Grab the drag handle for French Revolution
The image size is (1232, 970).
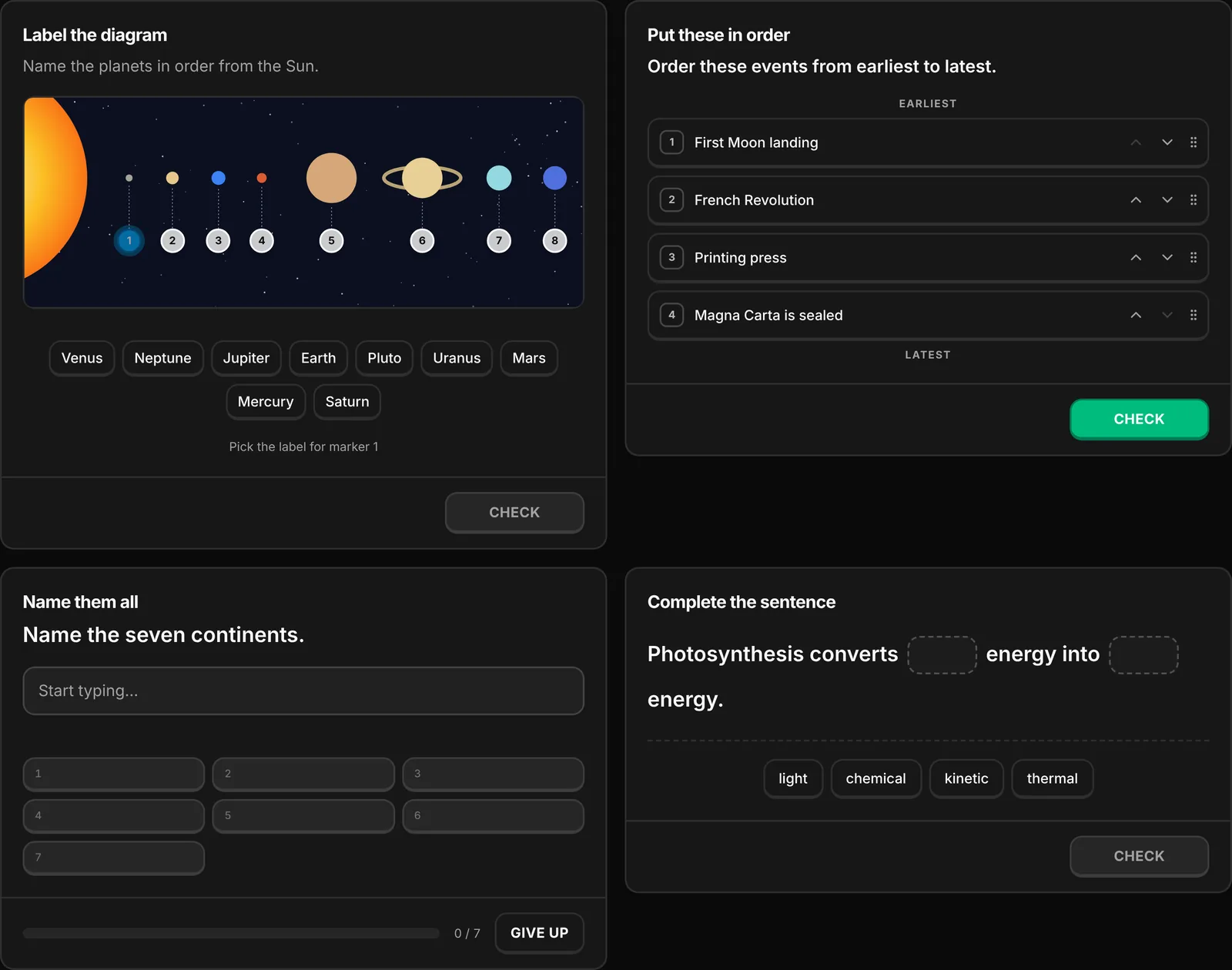[x=1193, y=200]
